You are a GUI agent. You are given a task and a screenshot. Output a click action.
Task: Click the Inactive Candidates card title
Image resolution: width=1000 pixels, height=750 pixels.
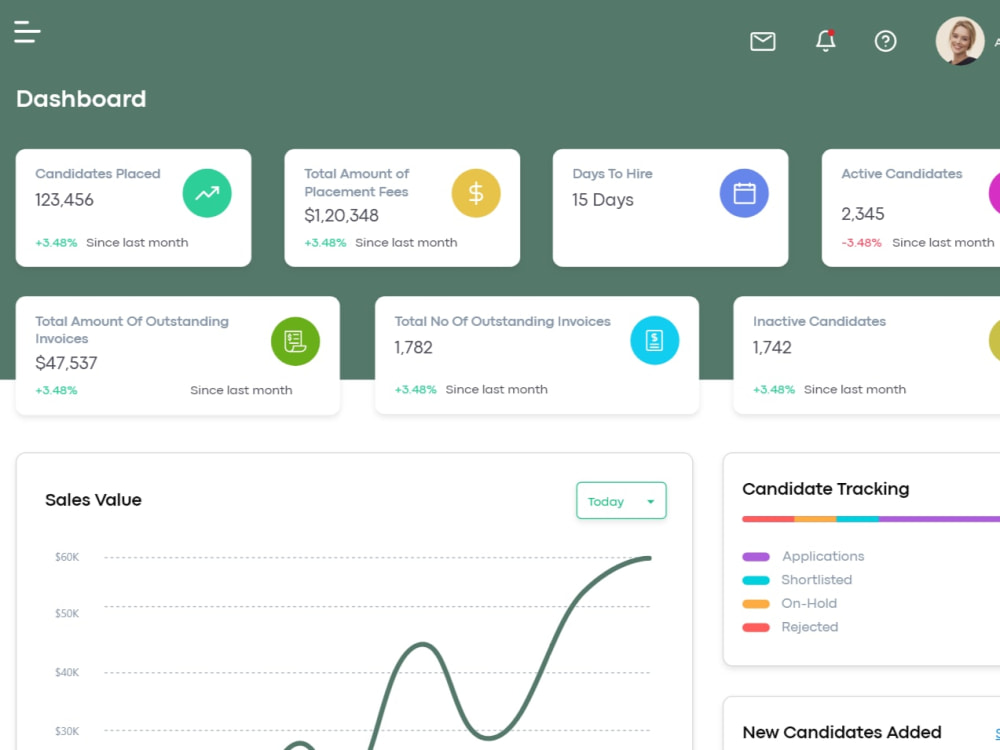pos(819,321)
